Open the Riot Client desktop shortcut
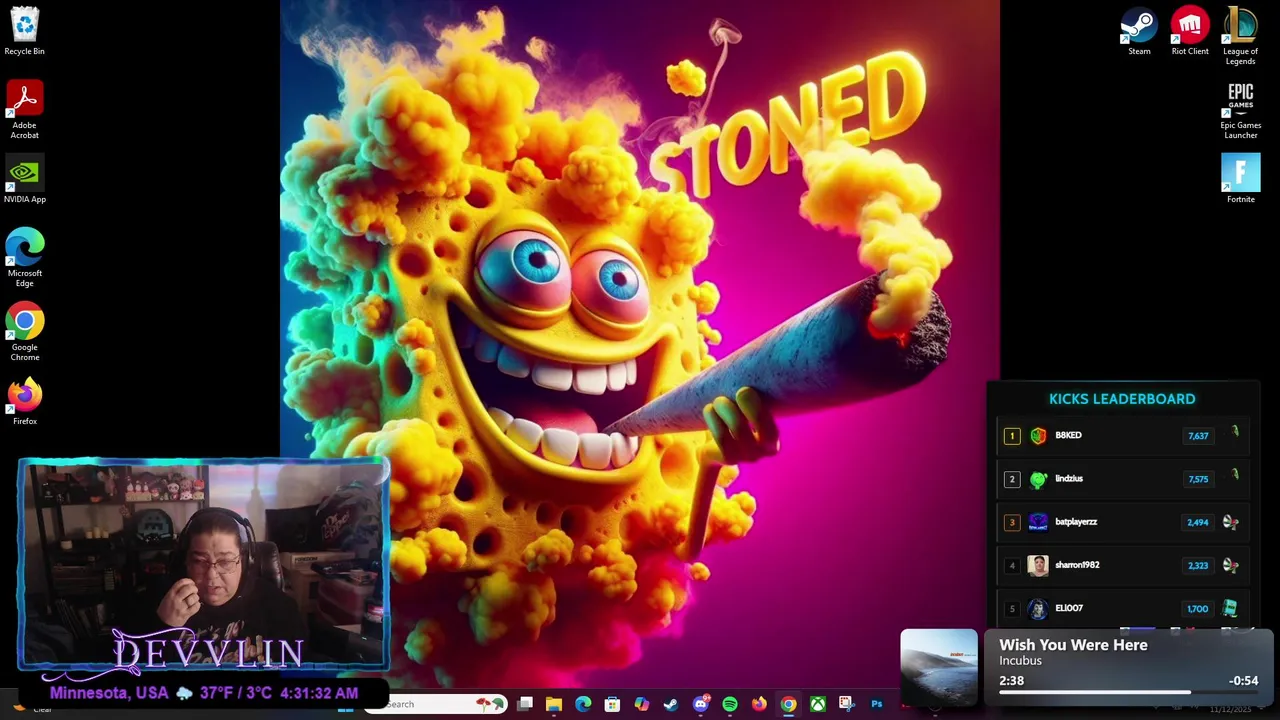The width and height of the screenshot is (1280, 720). tap(1190, 31)
